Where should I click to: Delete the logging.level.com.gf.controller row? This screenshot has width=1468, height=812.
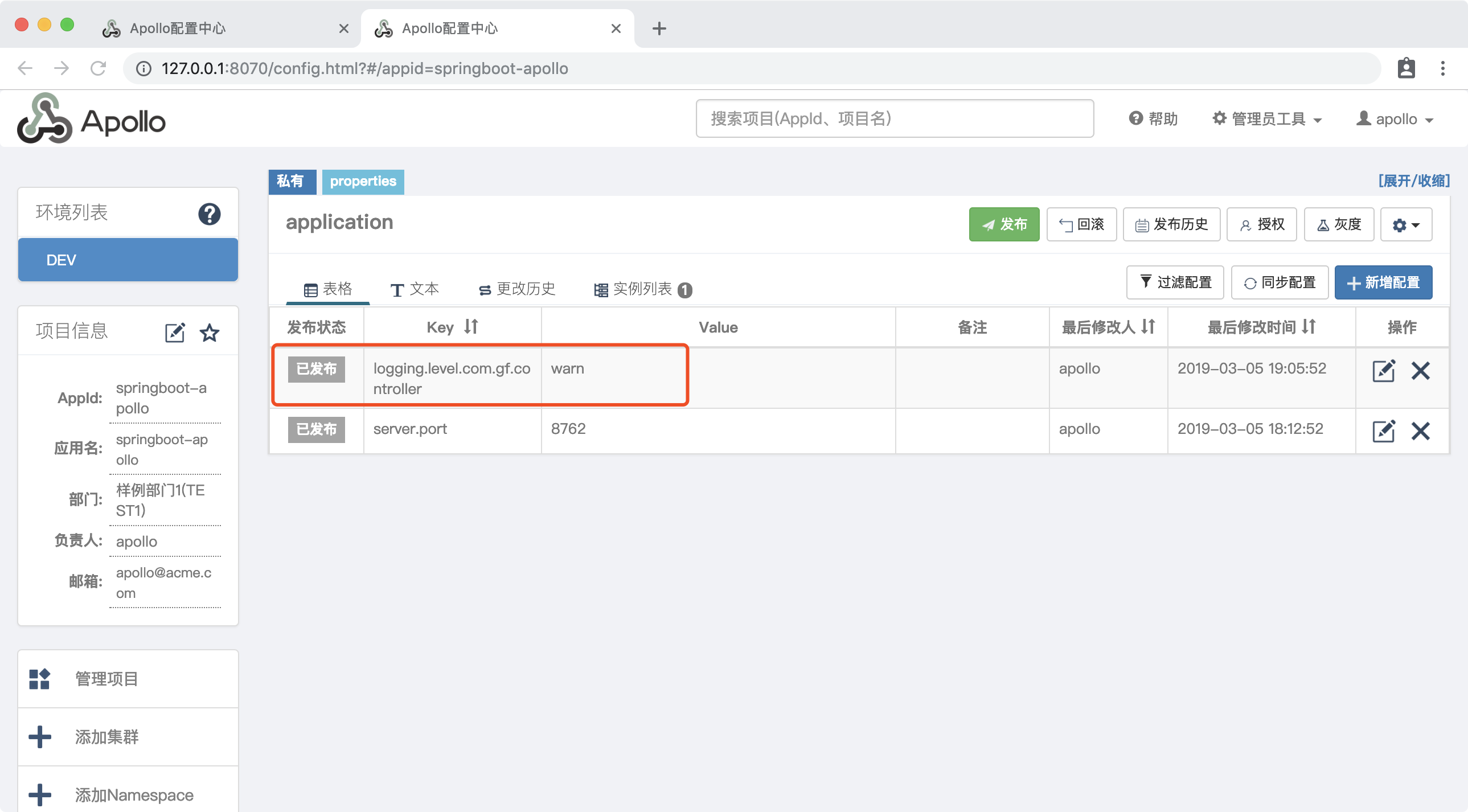[1420, 371]
